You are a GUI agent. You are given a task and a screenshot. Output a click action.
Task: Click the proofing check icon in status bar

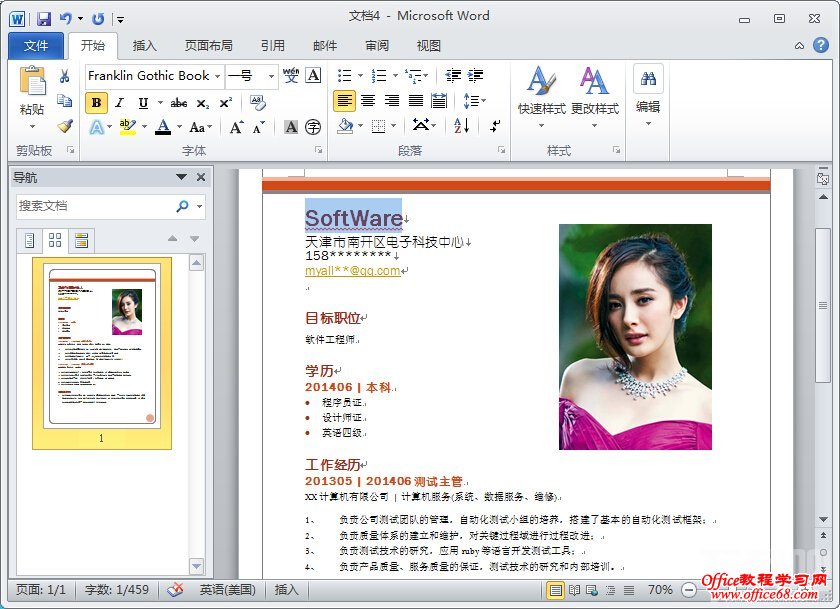pyautogui.click(x=175, y=590)
